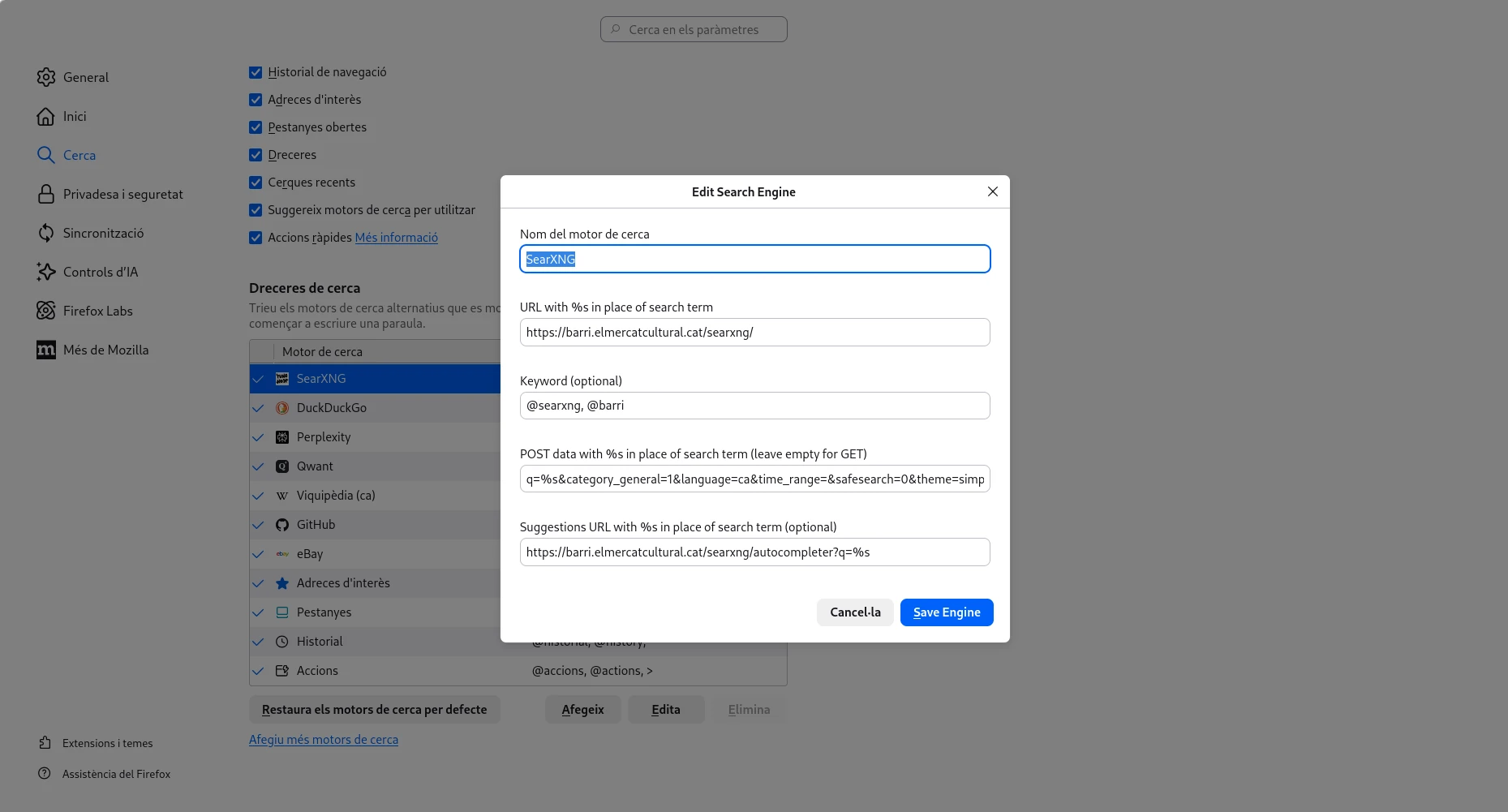
Task: Click the Suggestions URL input field
Action: coord(755,552)
